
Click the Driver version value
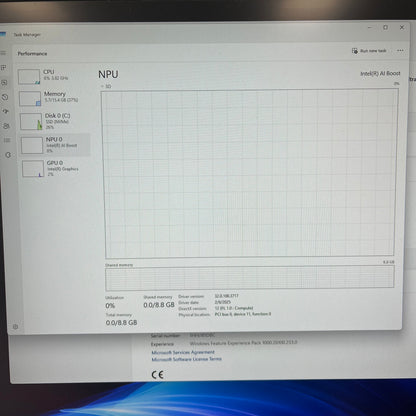click(227, 296)
